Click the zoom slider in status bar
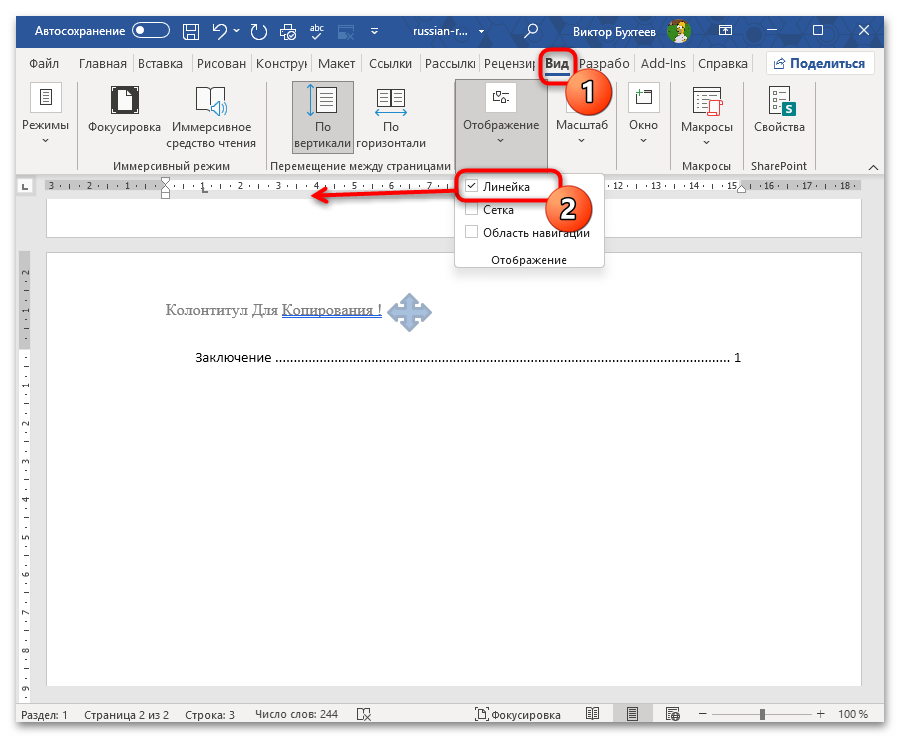The width and height of the screenshot is (900, 738). [762, 714]
